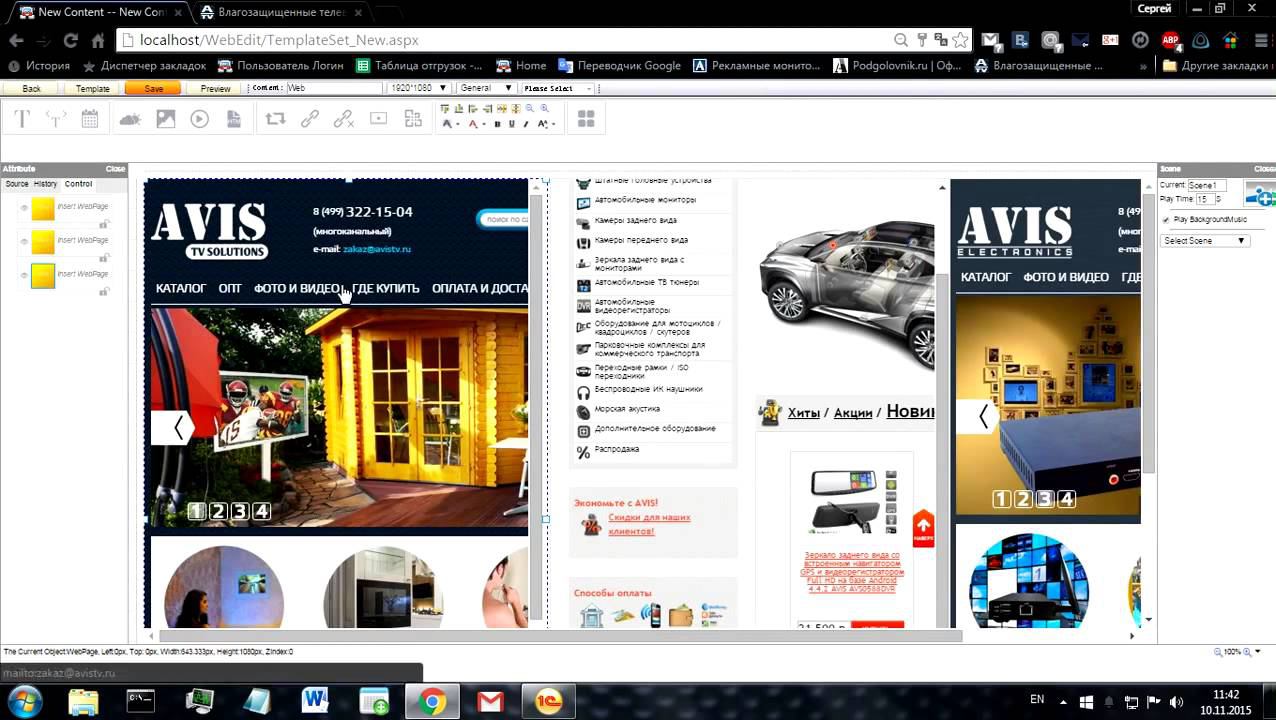Toggle Play BackgroundMusic checkbox
The image size is (1276, 720).
point(1166,220)
